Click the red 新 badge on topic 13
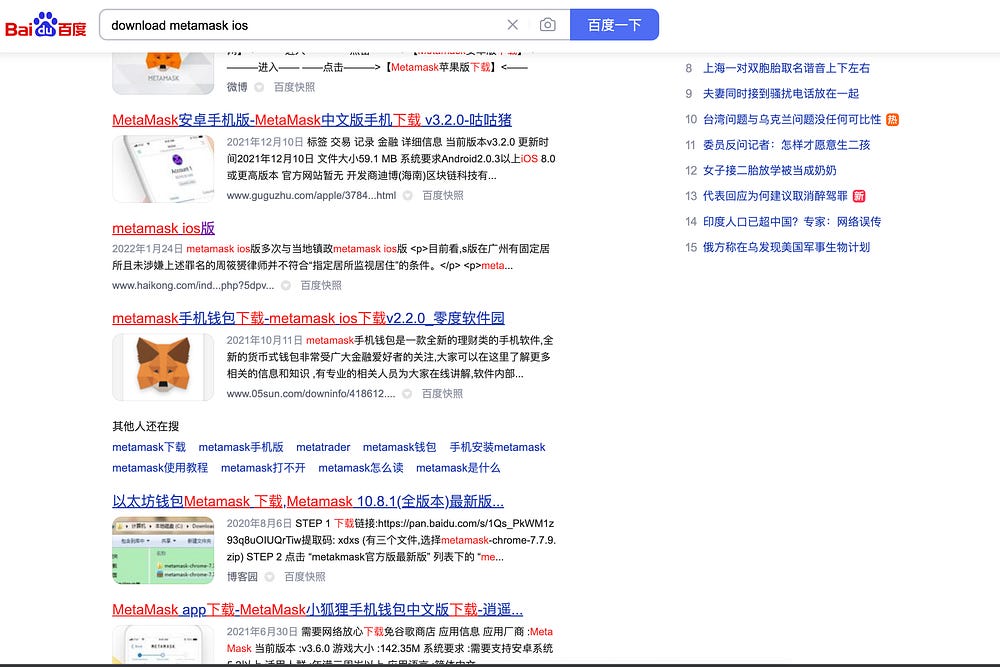The width and height of the screenshot is (1000, 667). tap(859, 196)
